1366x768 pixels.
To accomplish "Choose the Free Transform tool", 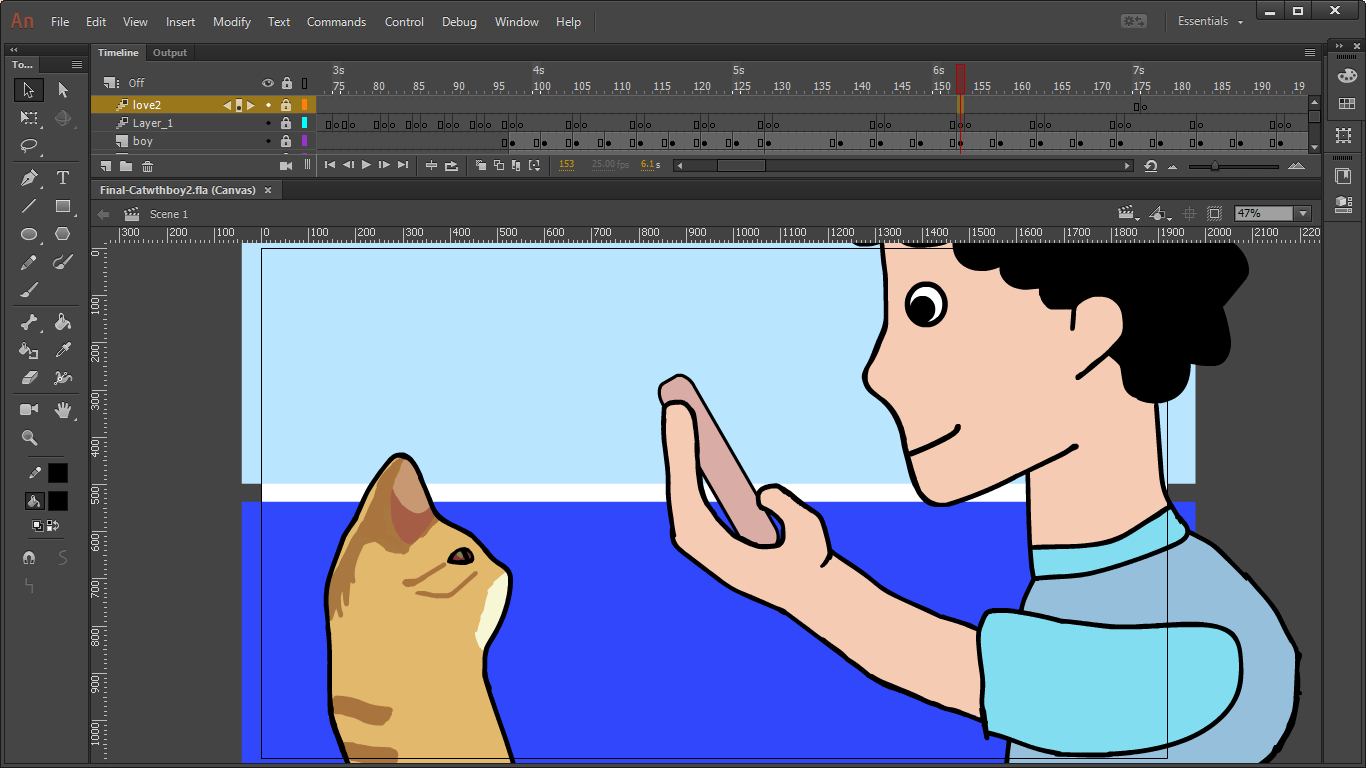I will (x=29, y=118).
